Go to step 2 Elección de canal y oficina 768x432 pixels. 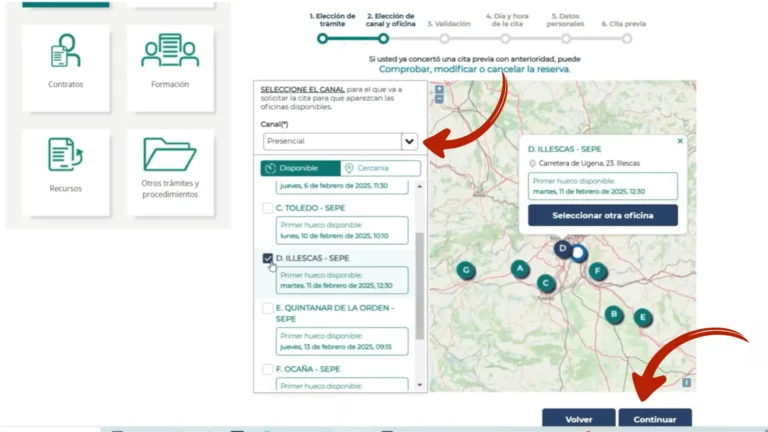(x=384, y=38)
